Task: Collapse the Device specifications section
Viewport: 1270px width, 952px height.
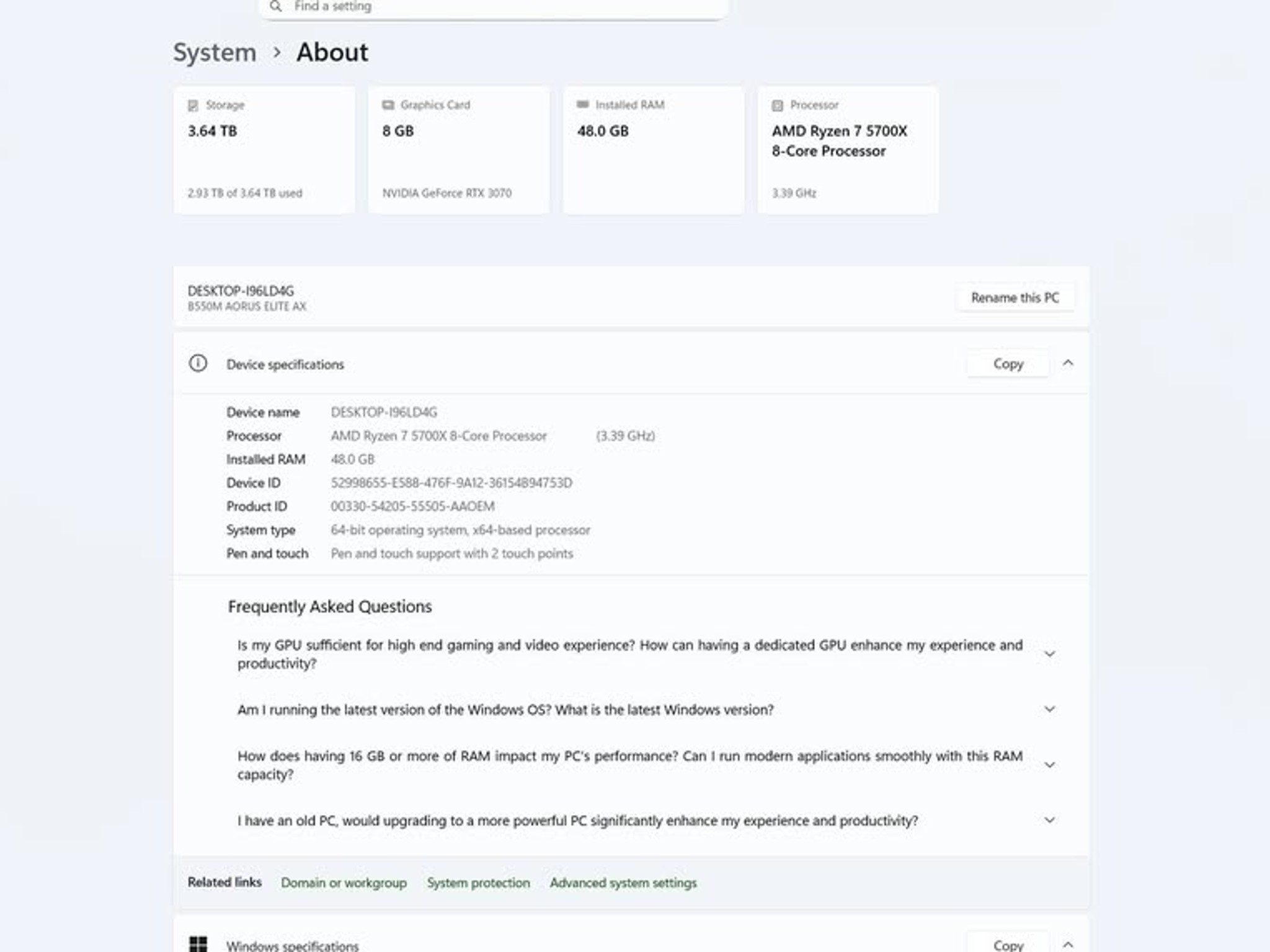Action: [x=1067, y=363]
